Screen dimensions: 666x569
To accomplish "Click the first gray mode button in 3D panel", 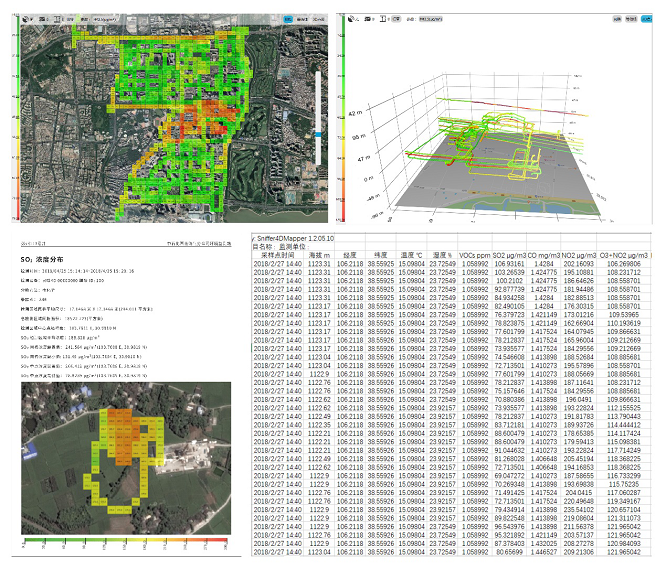I will 617,19.
